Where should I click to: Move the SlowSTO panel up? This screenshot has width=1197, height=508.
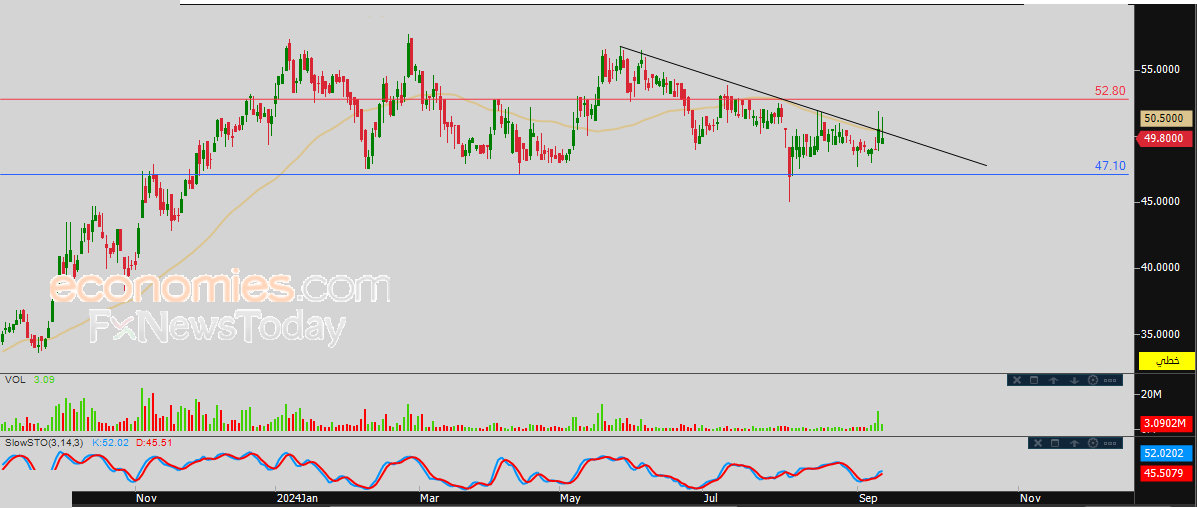pos(1074,443)
